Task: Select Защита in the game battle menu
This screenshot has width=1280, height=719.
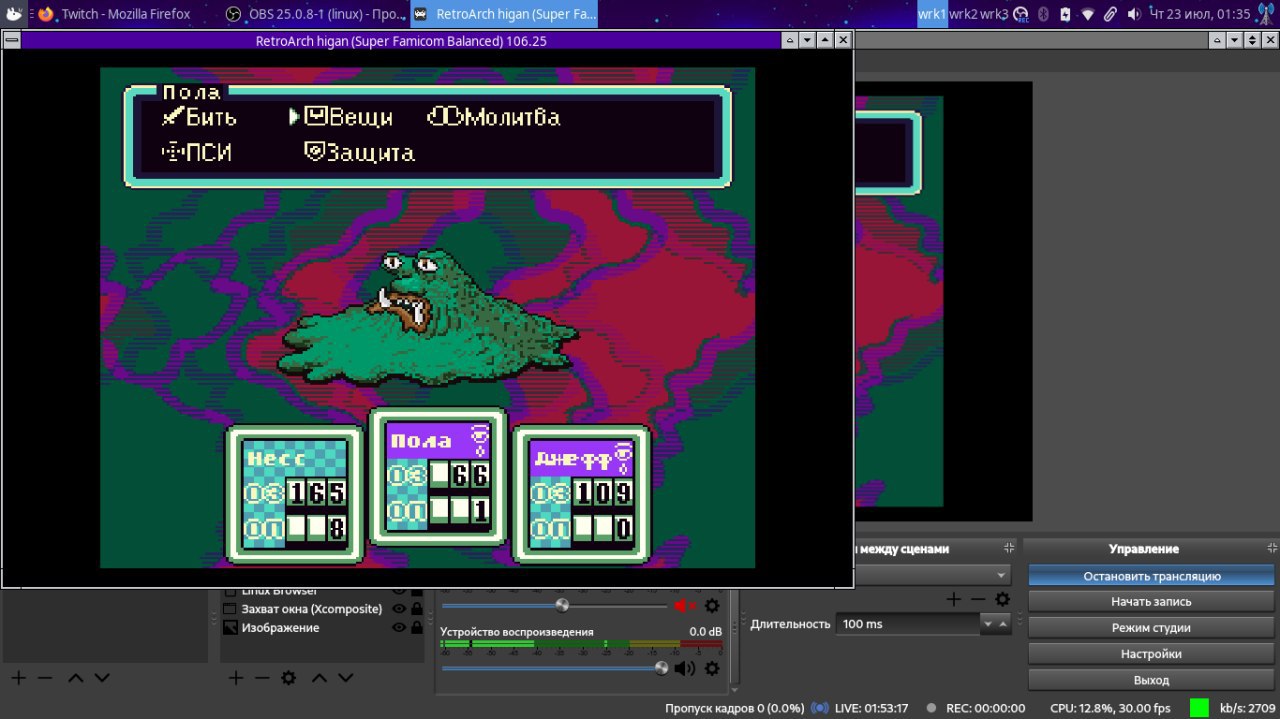Action: coord(359,153)
